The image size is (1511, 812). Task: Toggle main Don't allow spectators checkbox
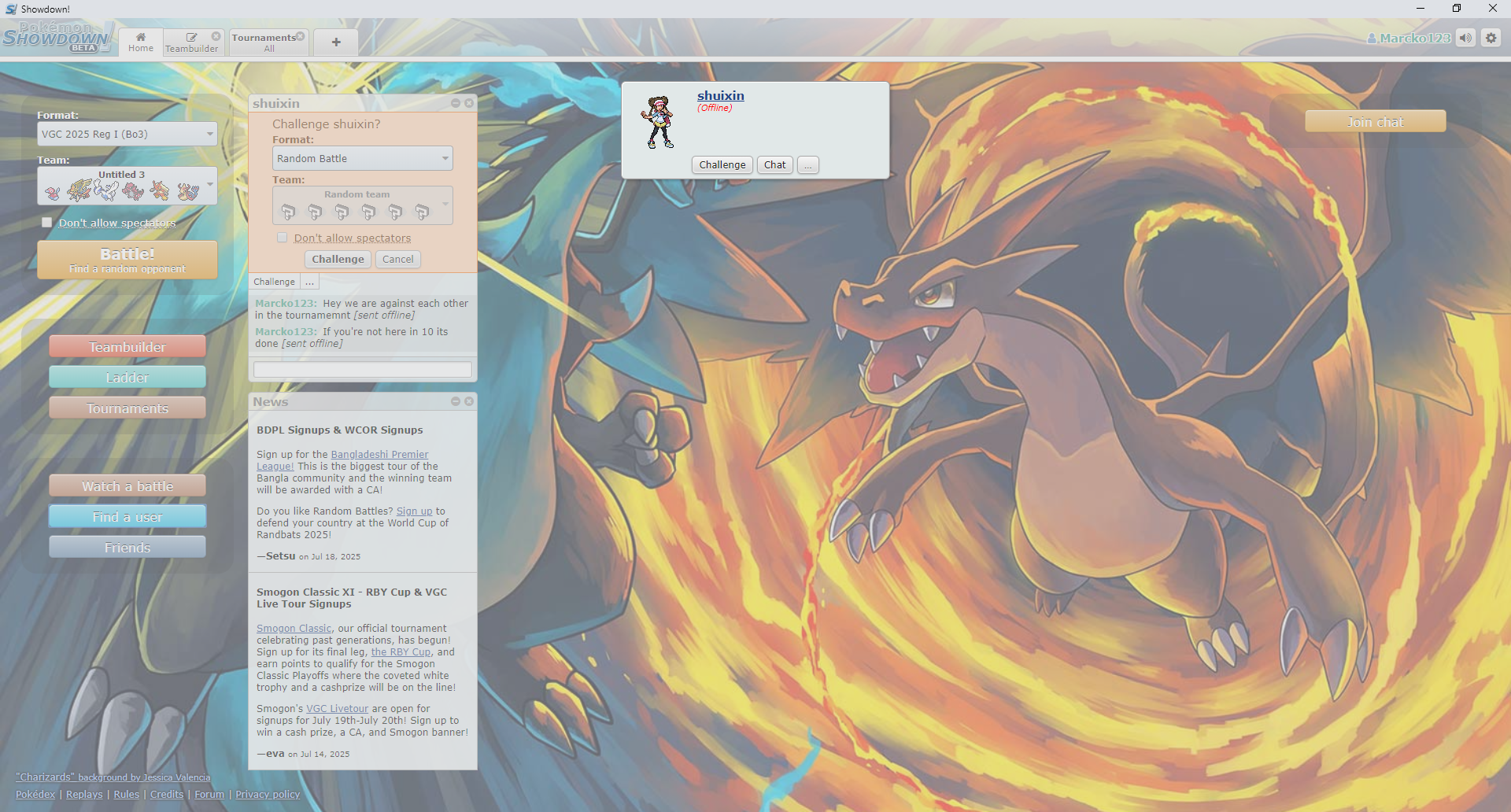47,223
